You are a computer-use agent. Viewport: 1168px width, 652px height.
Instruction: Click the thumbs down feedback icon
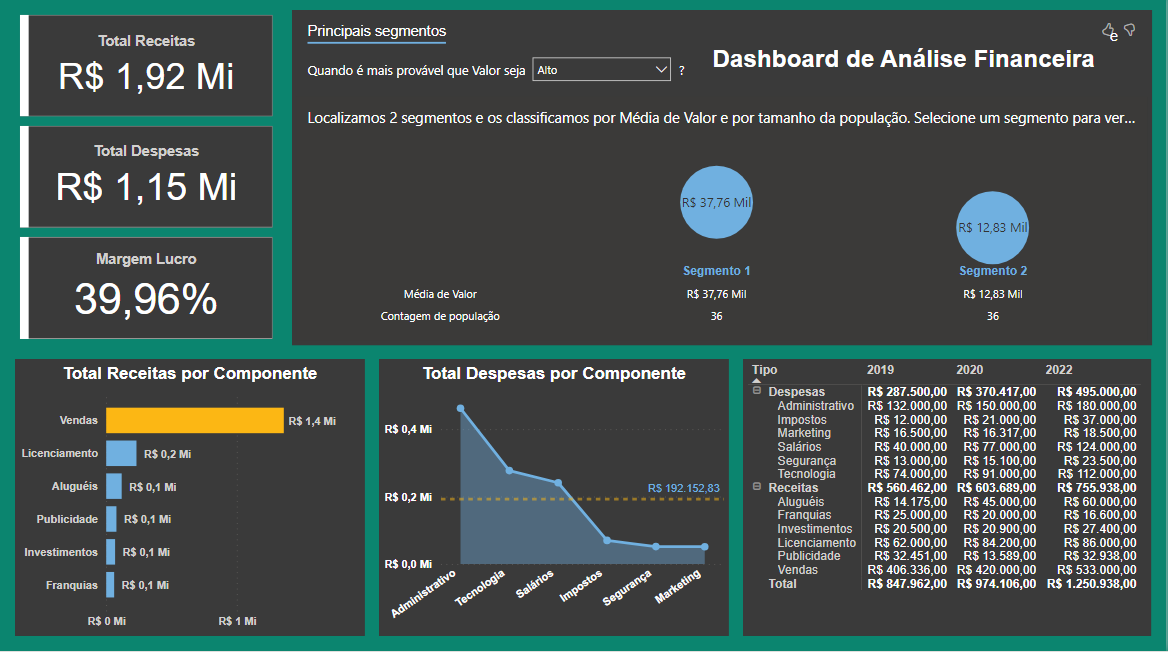[x=1129, y=30]
